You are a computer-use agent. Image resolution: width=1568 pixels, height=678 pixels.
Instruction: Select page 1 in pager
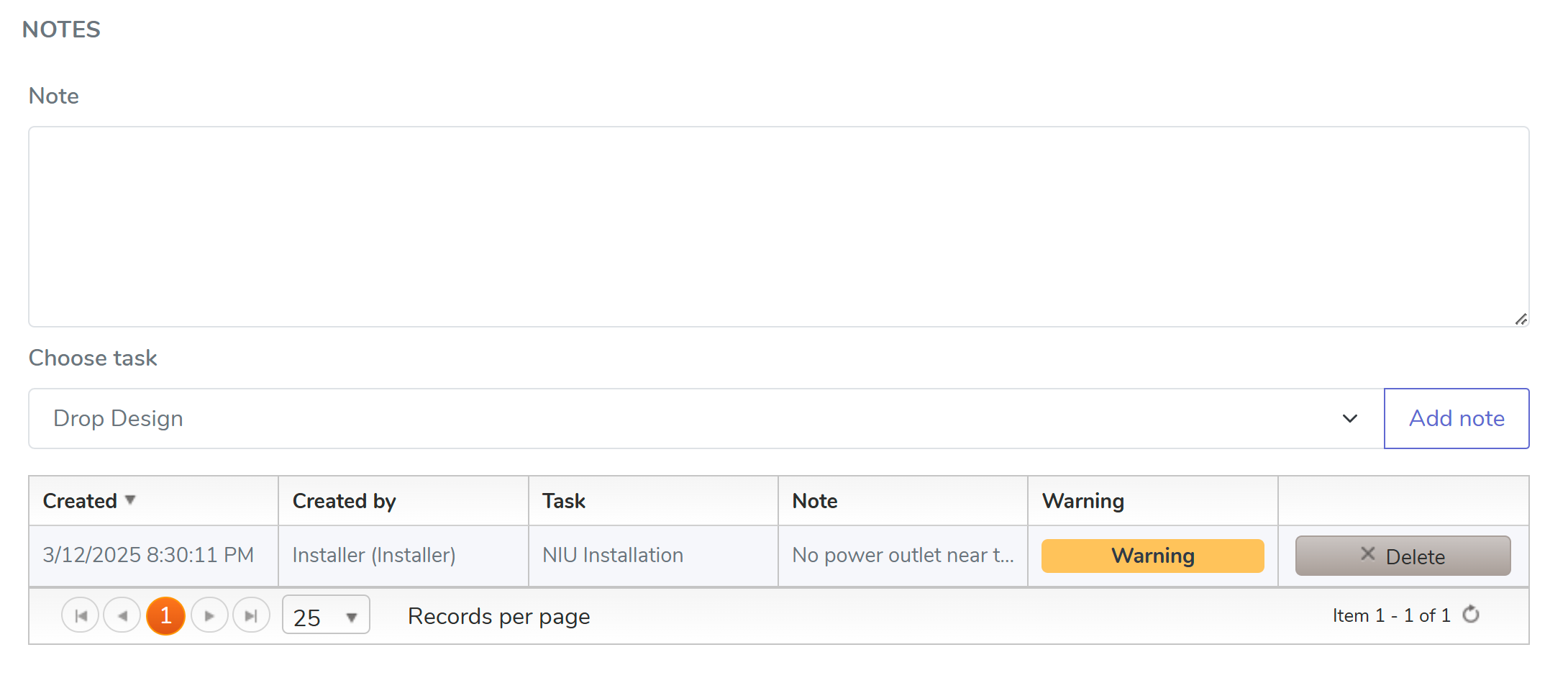point(165,616)
